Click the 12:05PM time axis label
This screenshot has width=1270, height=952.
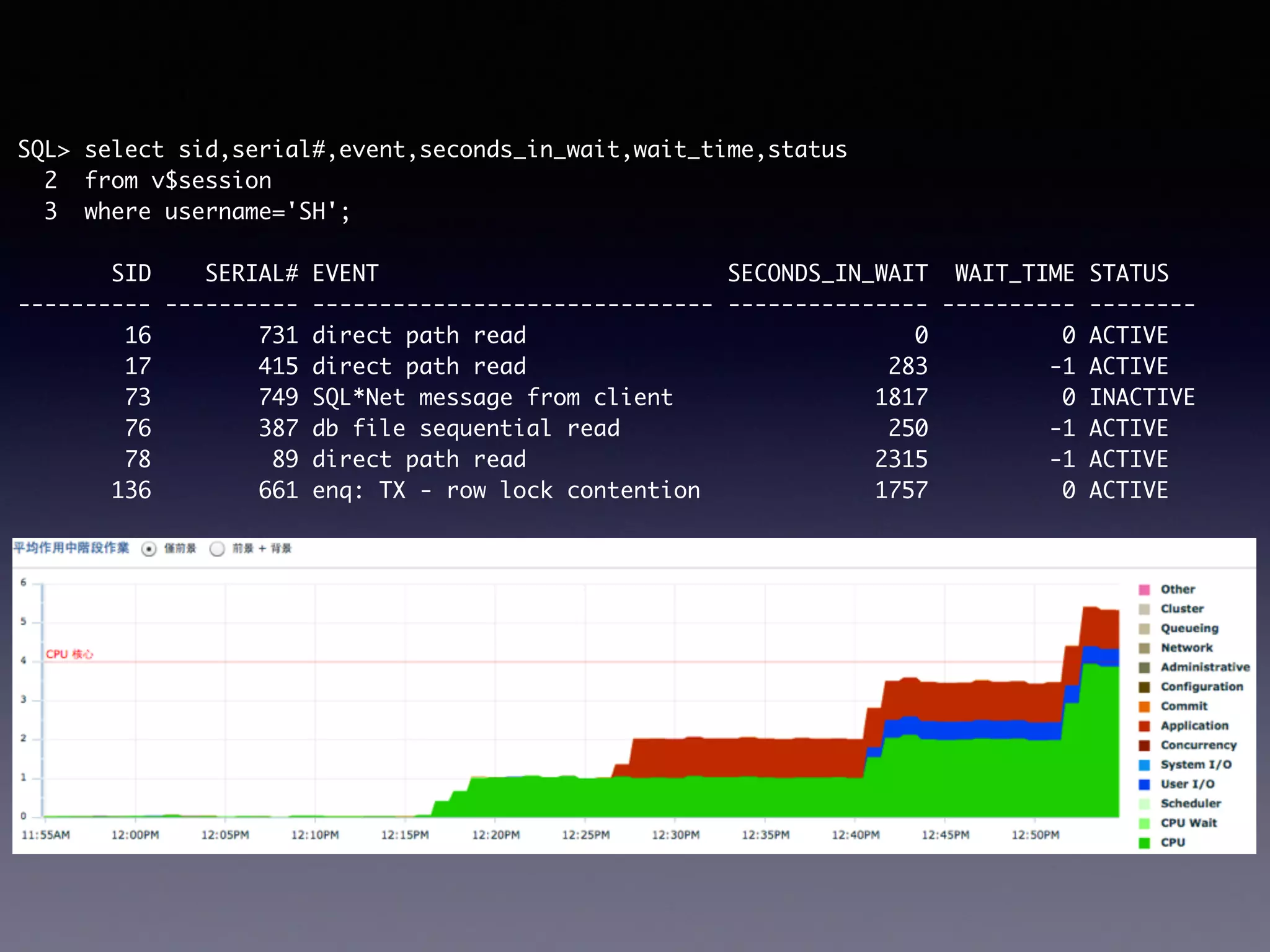pos(225,835)
